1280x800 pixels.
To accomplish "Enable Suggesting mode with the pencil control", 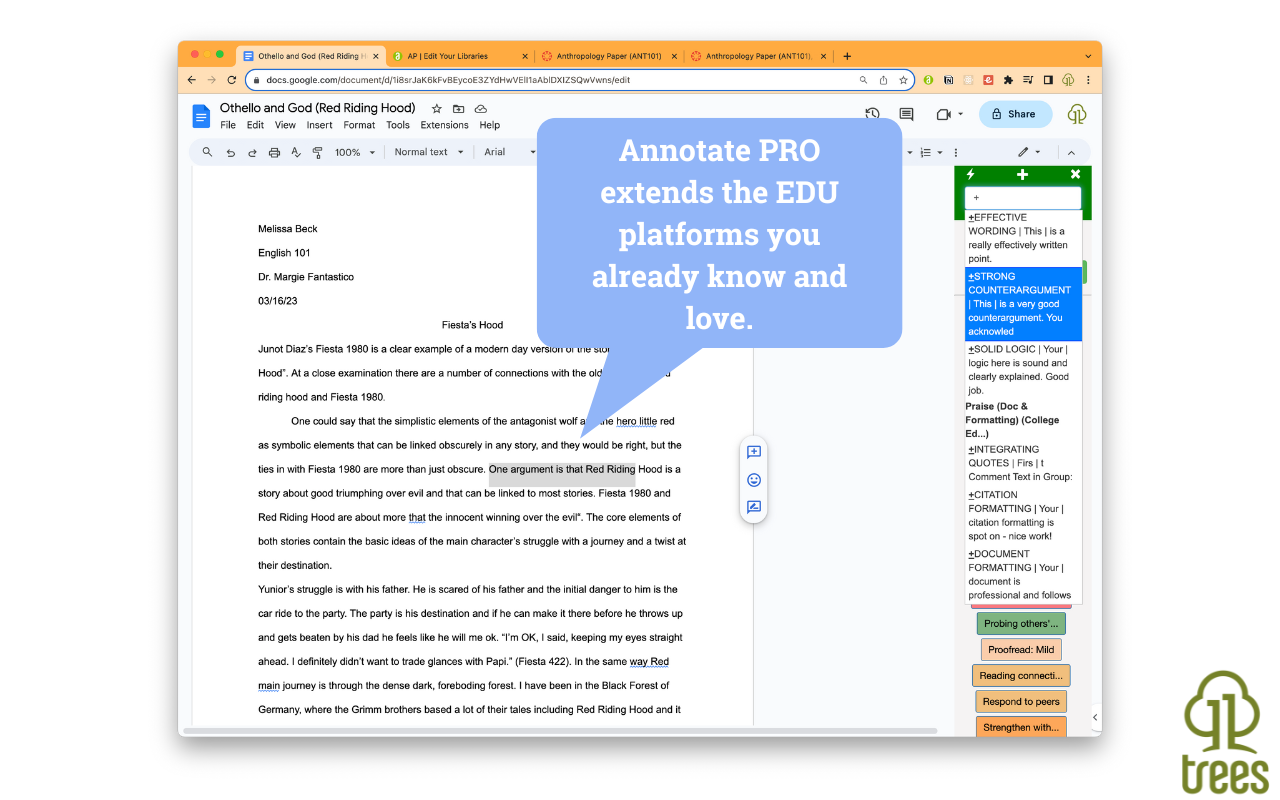I will (1023, 152).
